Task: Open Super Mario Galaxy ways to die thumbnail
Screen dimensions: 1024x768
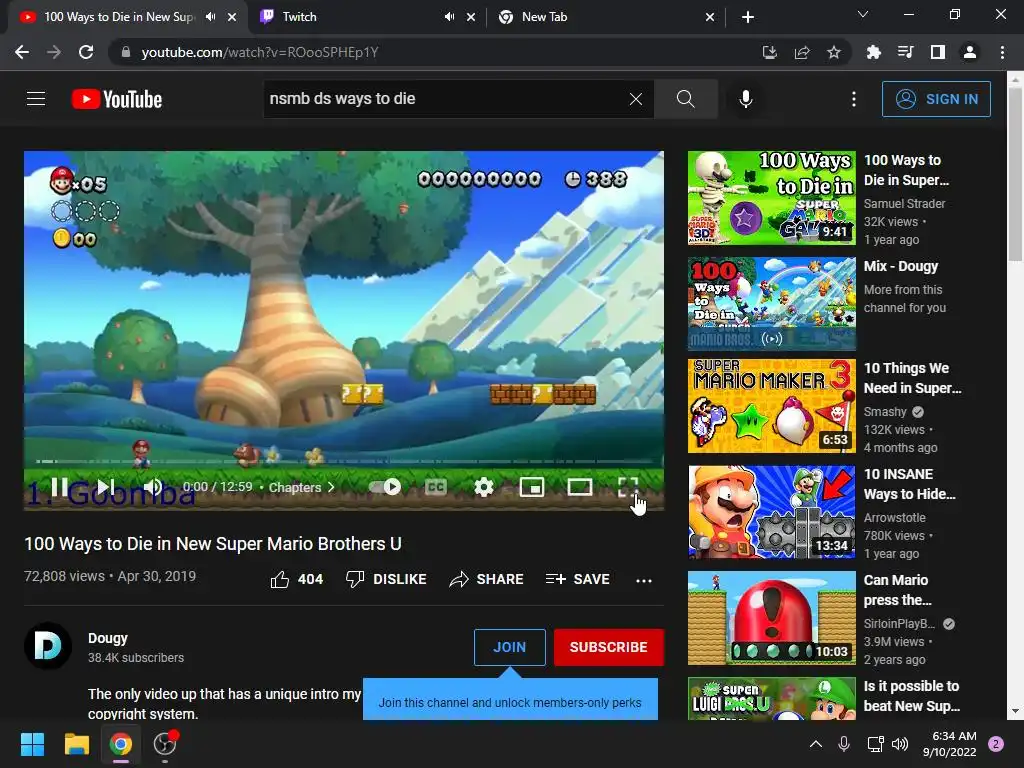Action: tap(771, 198)
